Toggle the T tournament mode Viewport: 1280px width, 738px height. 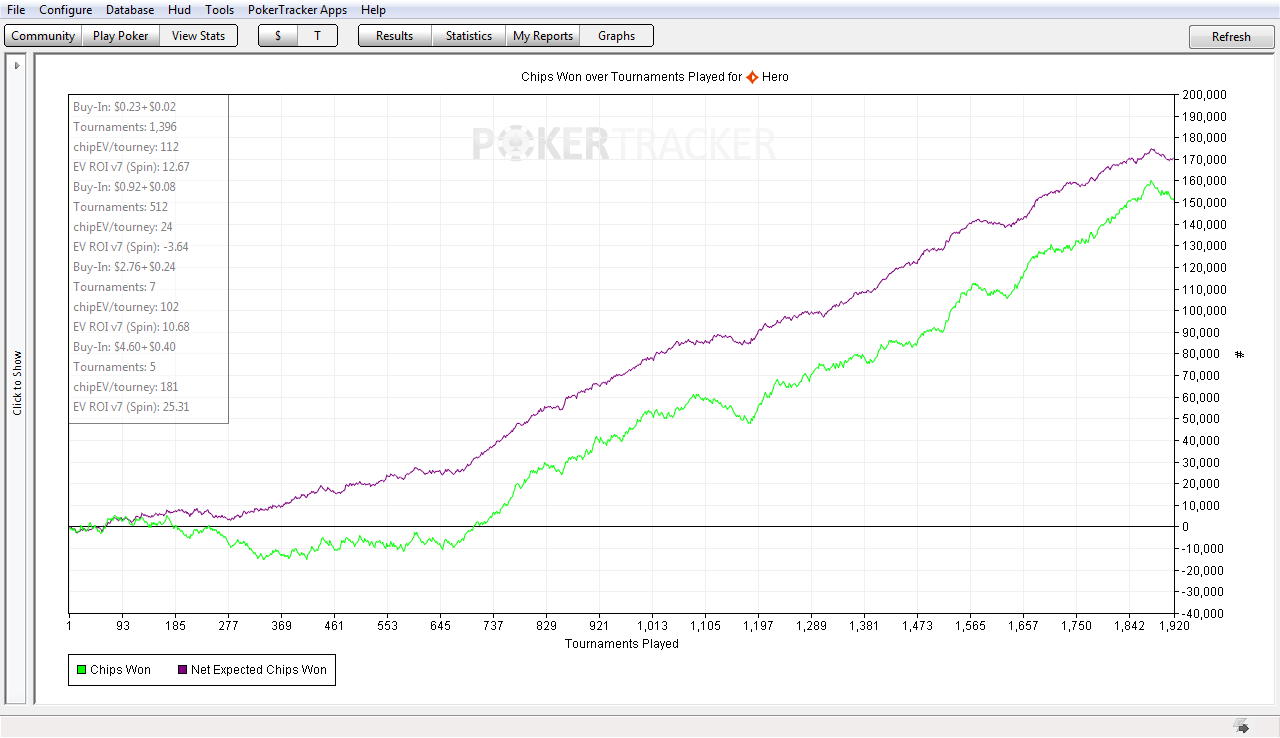click(318, 36)
